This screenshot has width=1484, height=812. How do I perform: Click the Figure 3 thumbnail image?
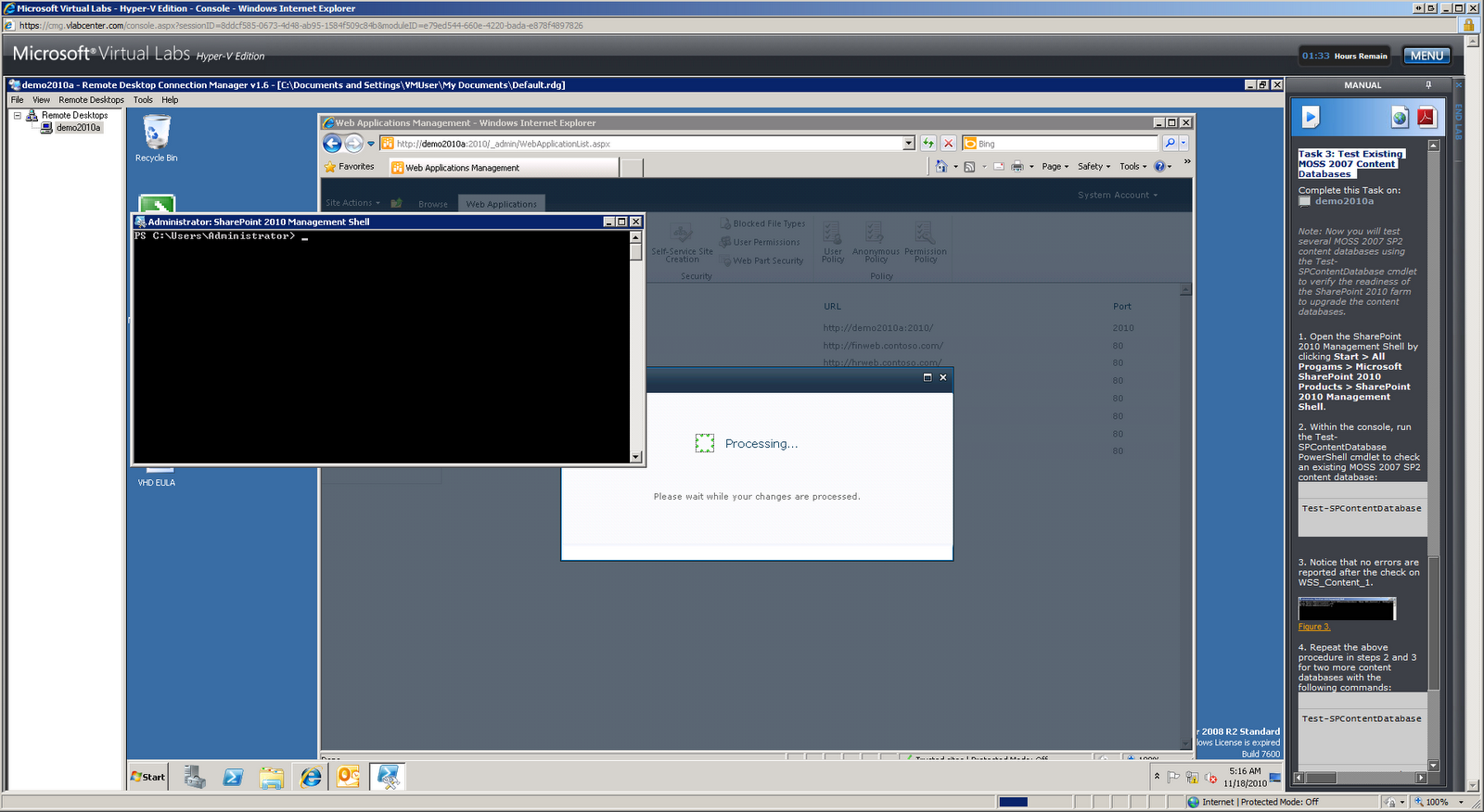point(1347,609)
